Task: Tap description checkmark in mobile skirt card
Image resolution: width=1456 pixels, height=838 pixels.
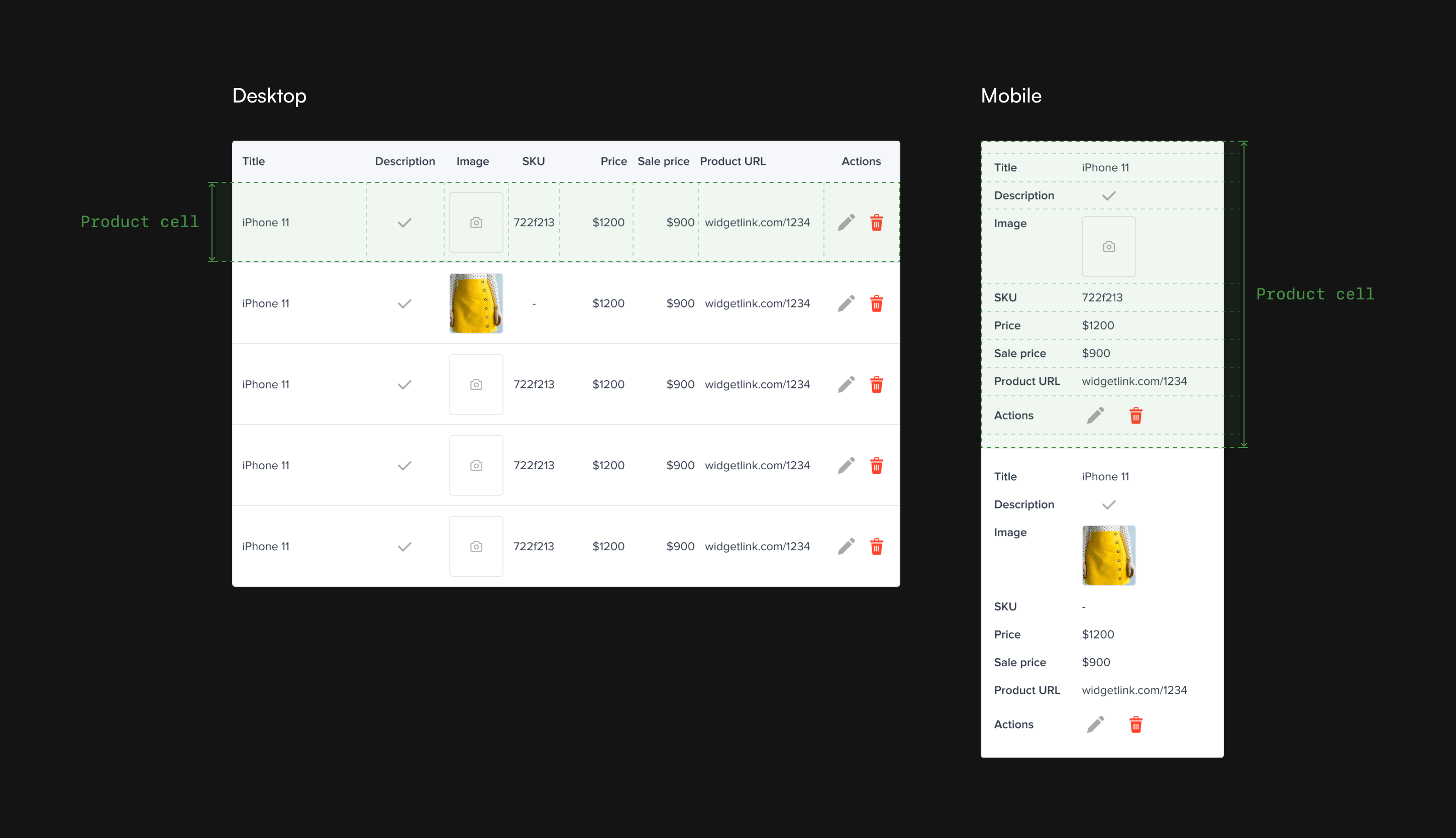Action: (x=1108, y=505)
